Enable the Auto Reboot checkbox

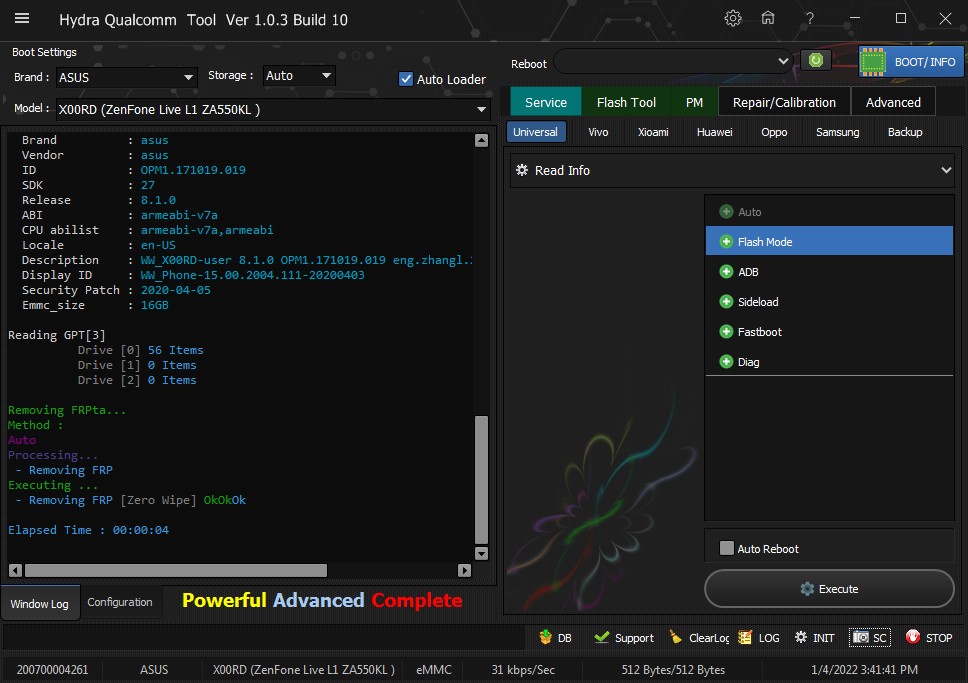[x=727, y=548]
